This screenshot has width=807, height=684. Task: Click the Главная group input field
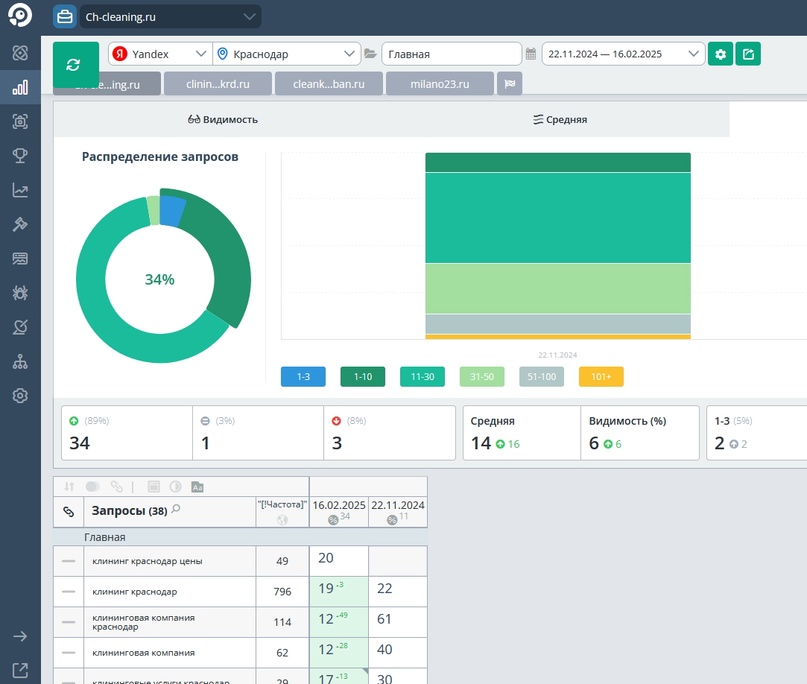tap(451, 54)
